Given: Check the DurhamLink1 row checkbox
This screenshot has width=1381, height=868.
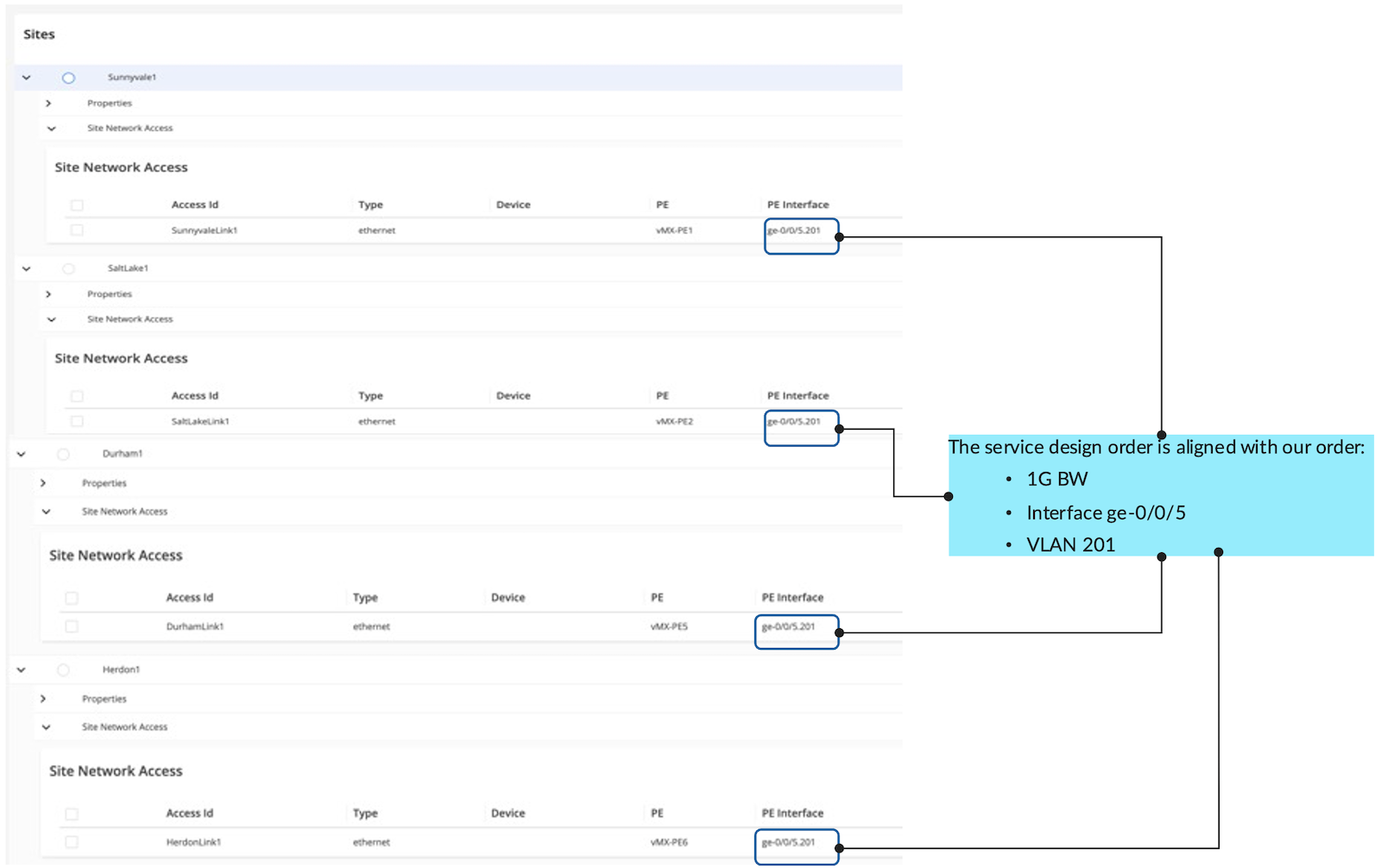Looking at the screenshot, I should coord(72,626).
